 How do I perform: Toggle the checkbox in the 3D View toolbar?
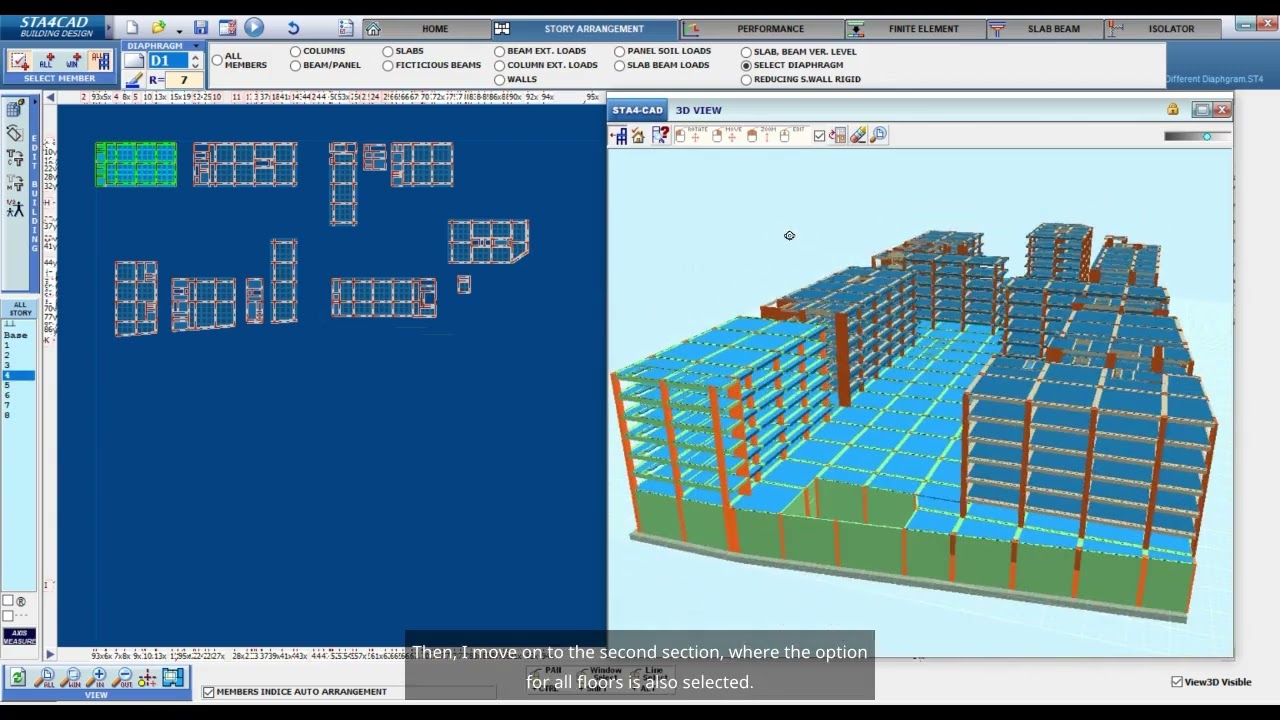click(x=820, y=136)
